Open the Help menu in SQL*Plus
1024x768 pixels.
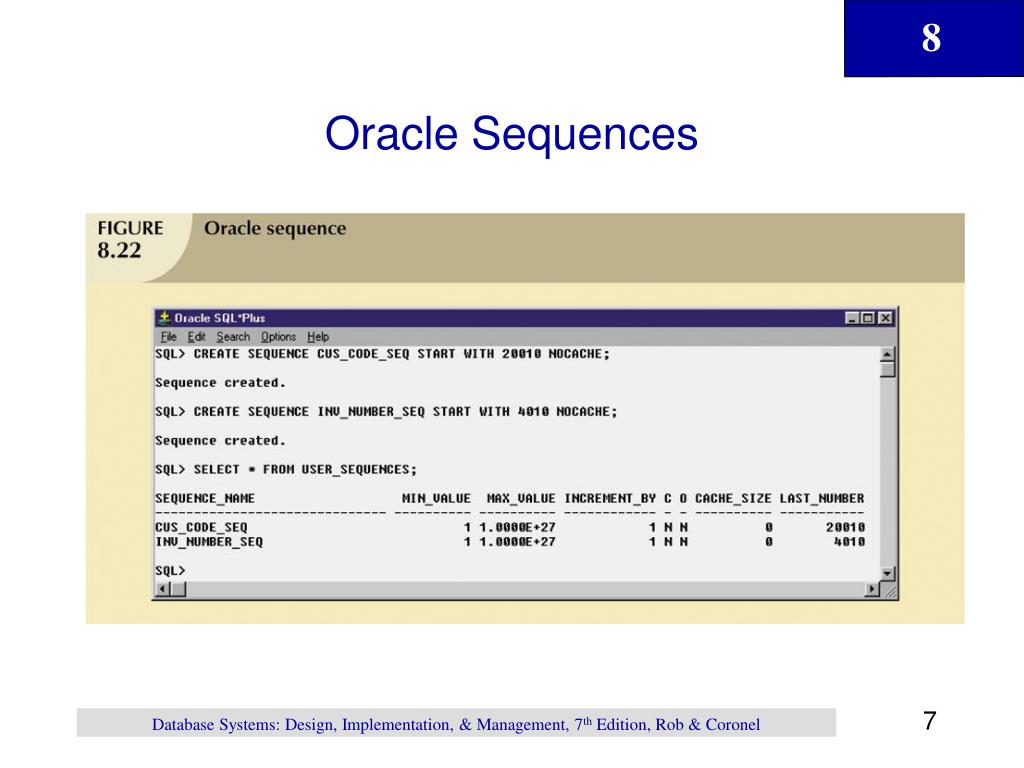(x=318, y=337)
